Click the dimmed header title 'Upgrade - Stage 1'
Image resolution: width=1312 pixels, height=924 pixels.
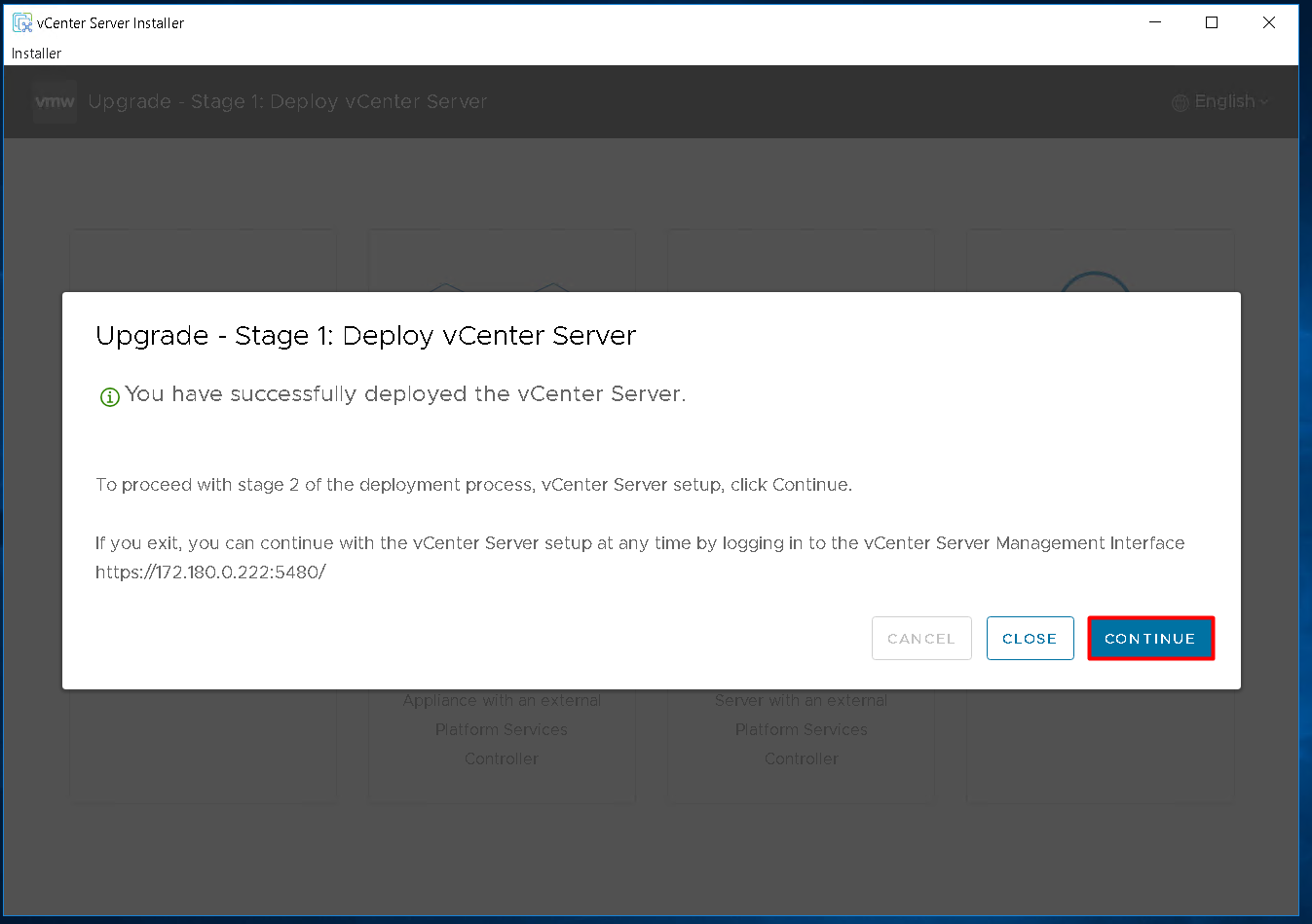[287, 101]
